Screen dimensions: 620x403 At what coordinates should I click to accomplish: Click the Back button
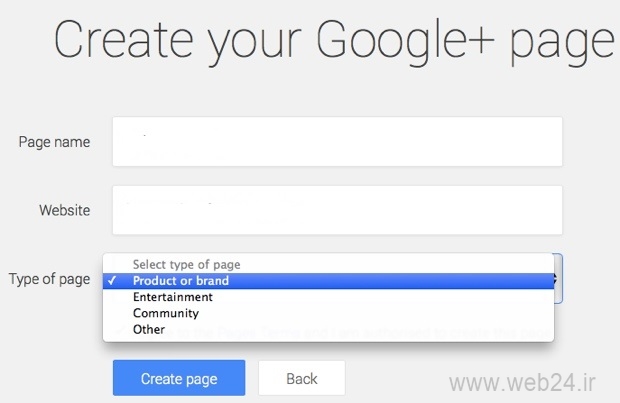coord(302,378)
